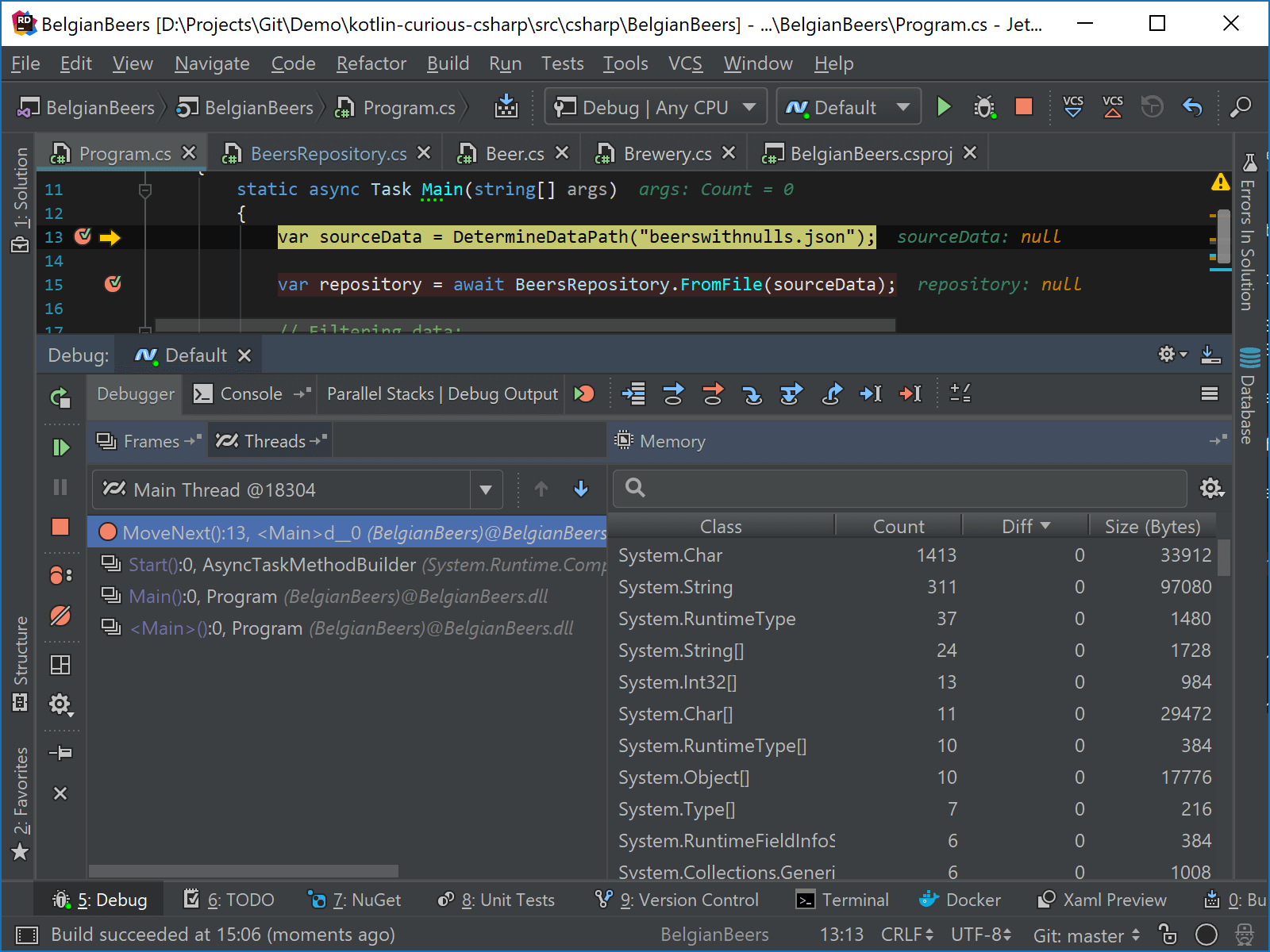Screen dimensions: 1270x952
Task: Mute breakpoints in the debugger sidebar
Action: (61, 616)
